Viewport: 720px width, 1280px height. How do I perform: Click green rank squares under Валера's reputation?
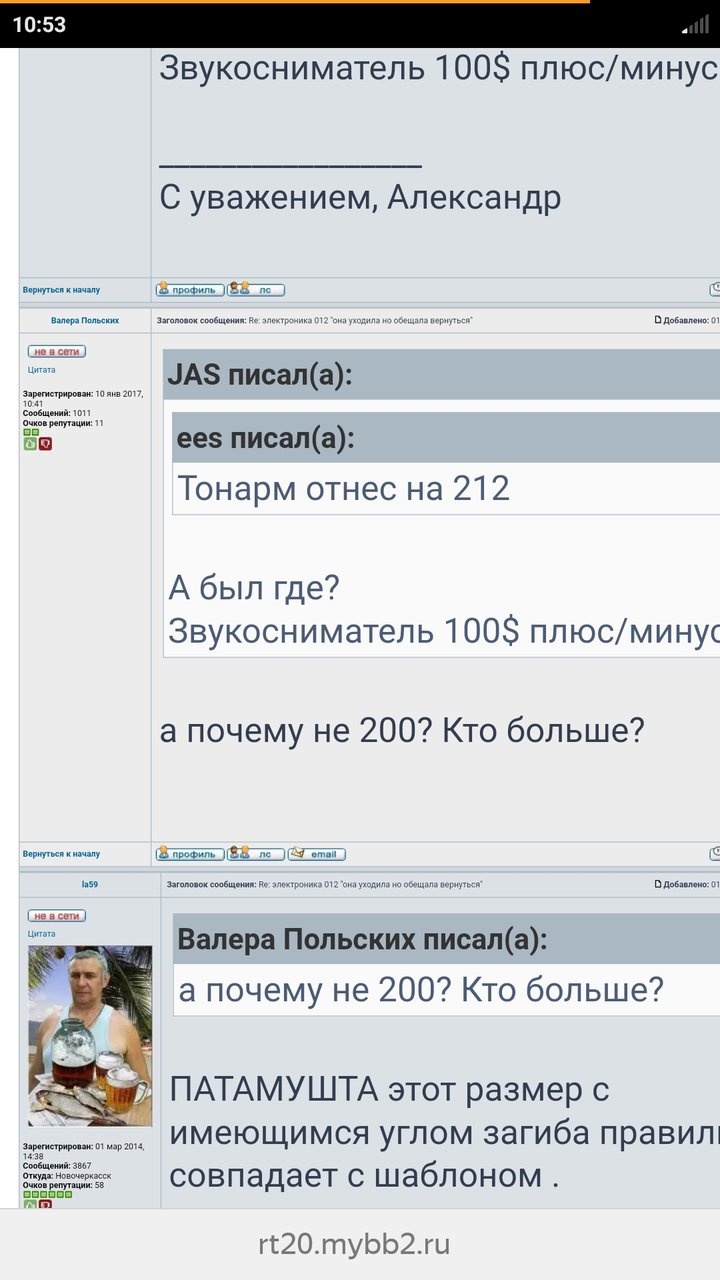point(31,432)
